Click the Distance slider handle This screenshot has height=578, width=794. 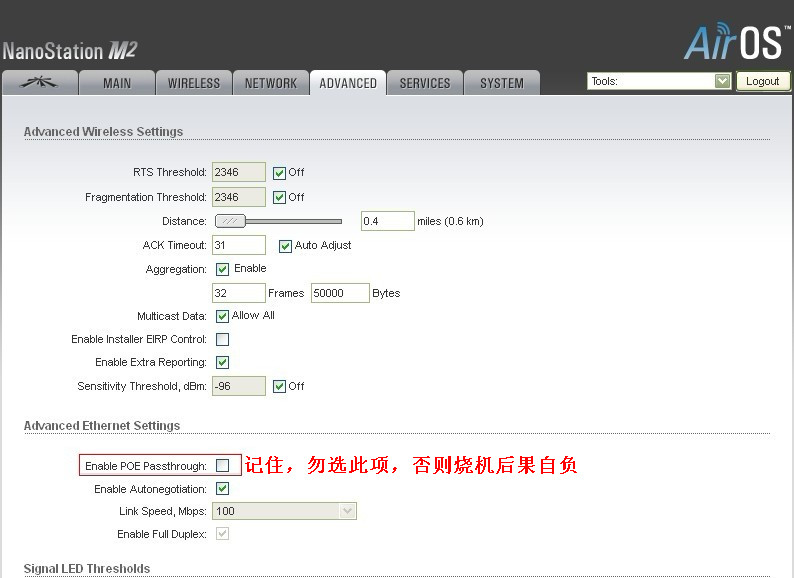(x=230, y=221)
